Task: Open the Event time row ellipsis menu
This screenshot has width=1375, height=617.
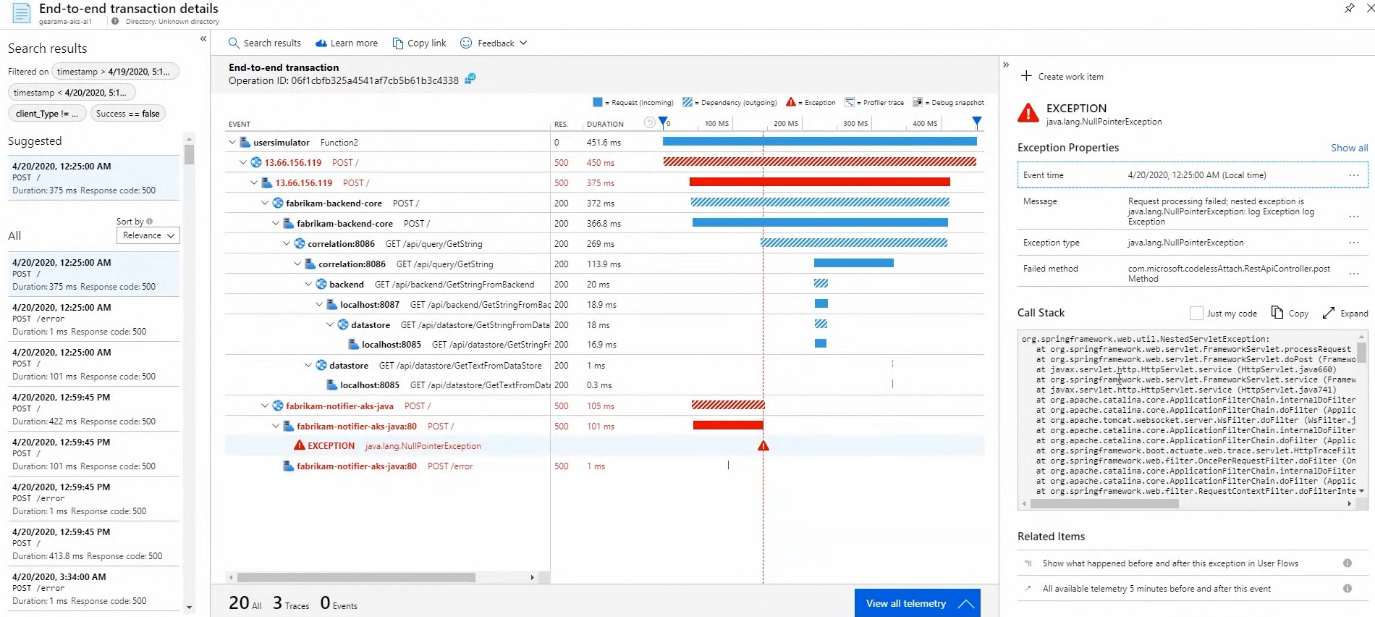Action: coord(1354,175)
